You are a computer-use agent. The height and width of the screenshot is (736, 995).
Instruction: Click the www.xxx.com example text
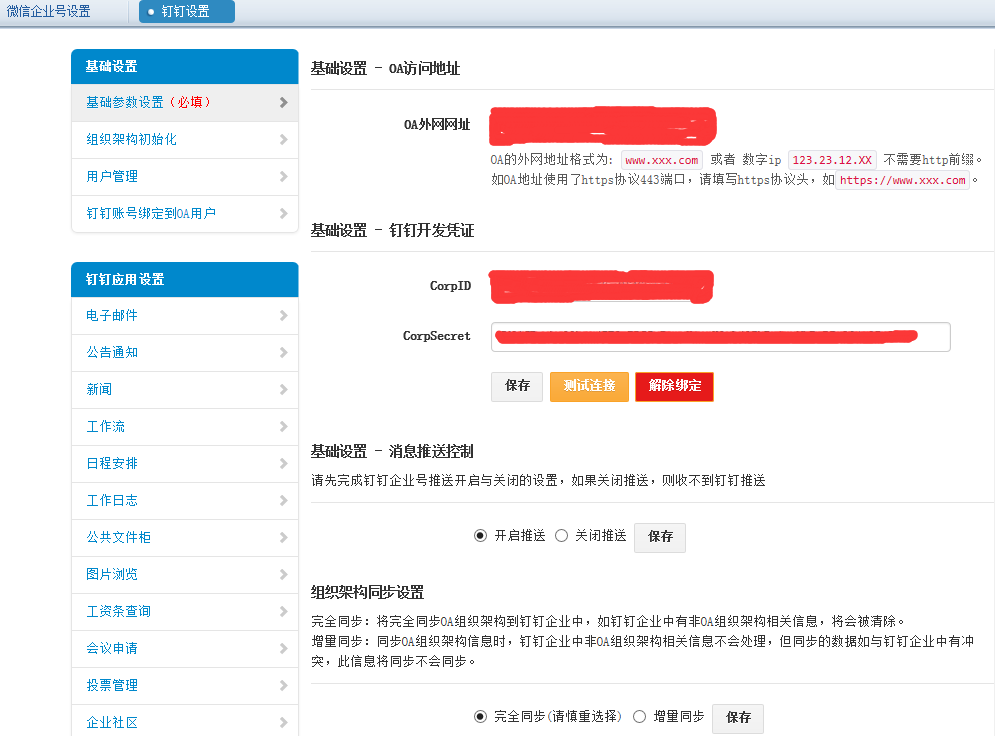pyautogui.click(x=662, y=161)
